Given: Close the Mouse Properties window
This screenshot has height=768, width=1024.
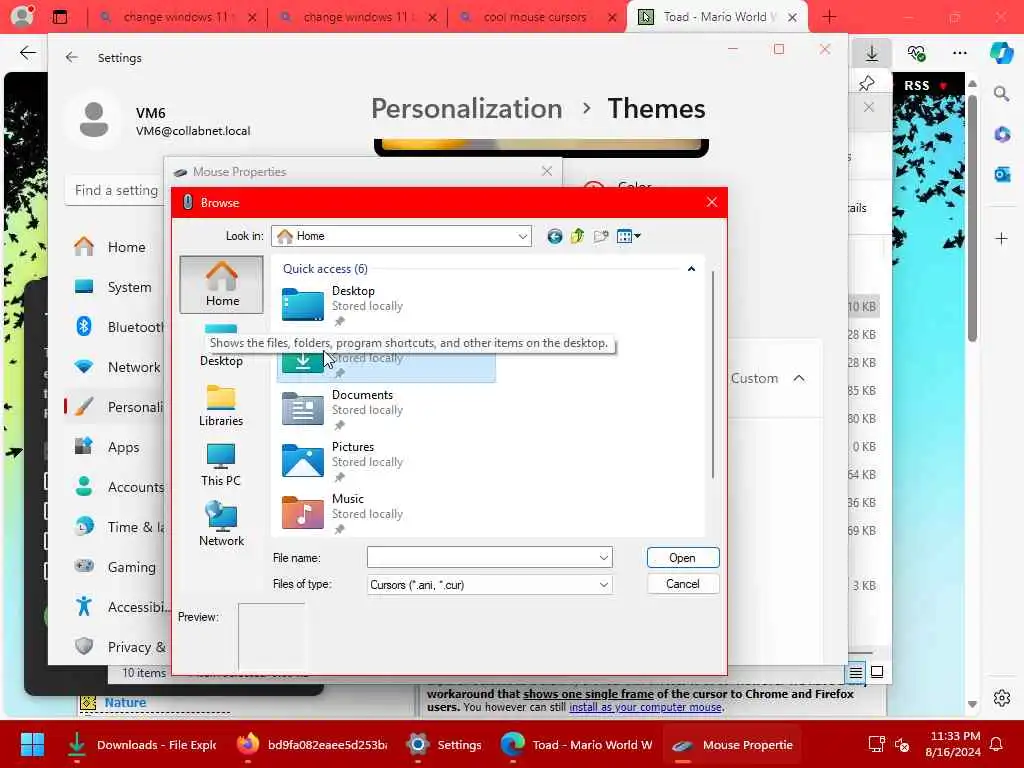Looking at the screenshot, I should click(547, 171).
